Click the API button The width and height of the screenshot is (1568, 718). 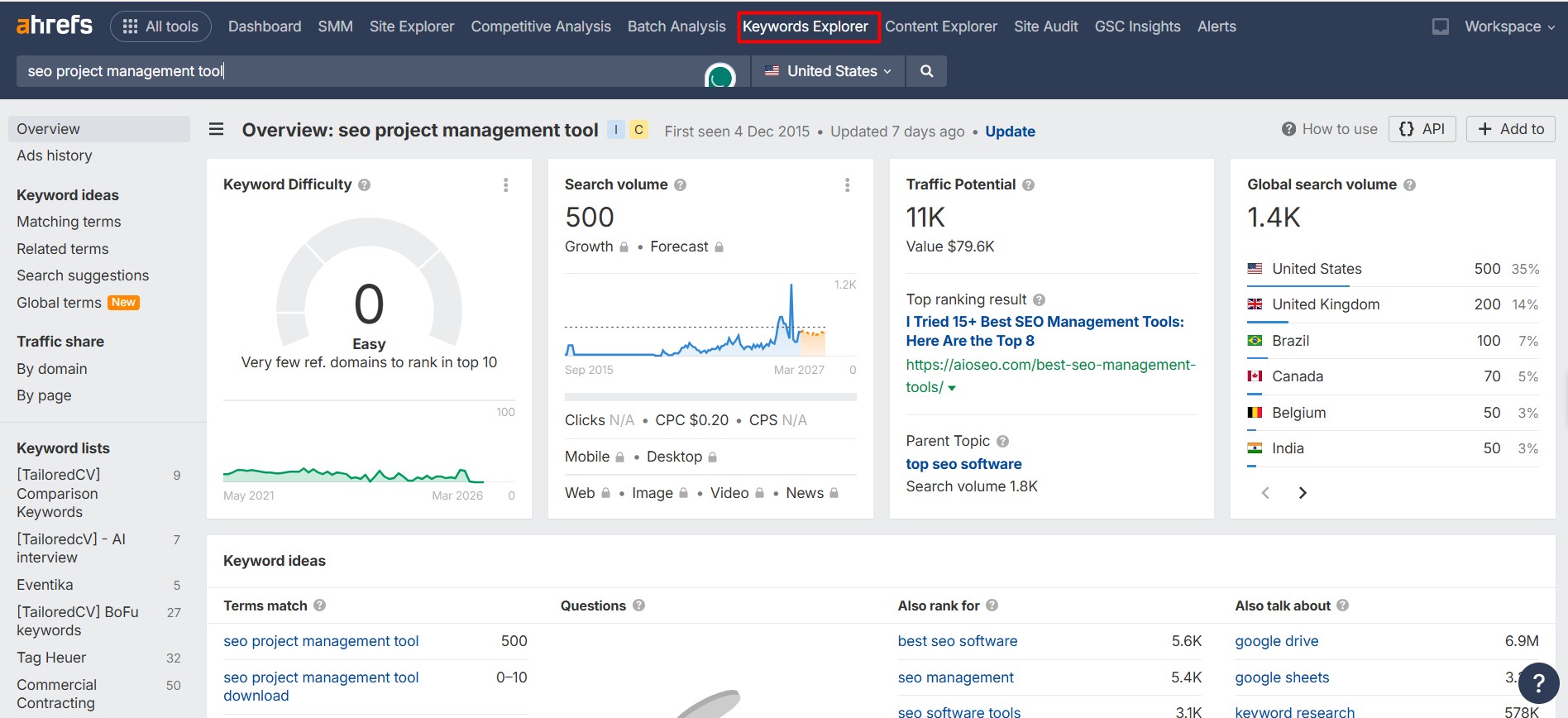click(x=1422, y=129)
